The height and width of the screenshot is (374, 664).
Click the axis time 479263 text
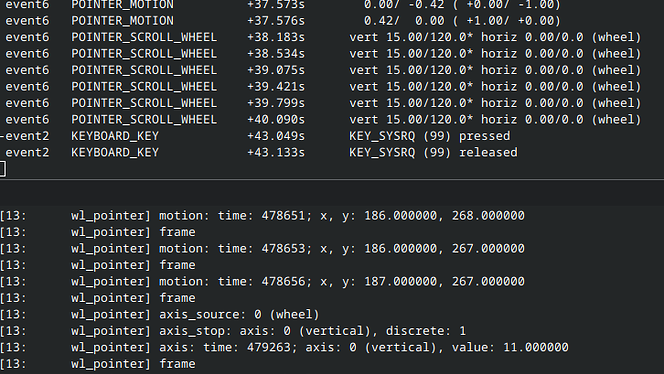pyautogui.click(x=247, y=347)
